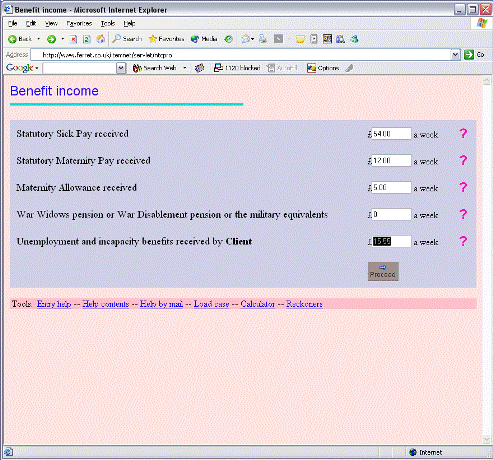Click the Internet zone status indicator
493x460 pixels.
[x=426, y=452]
